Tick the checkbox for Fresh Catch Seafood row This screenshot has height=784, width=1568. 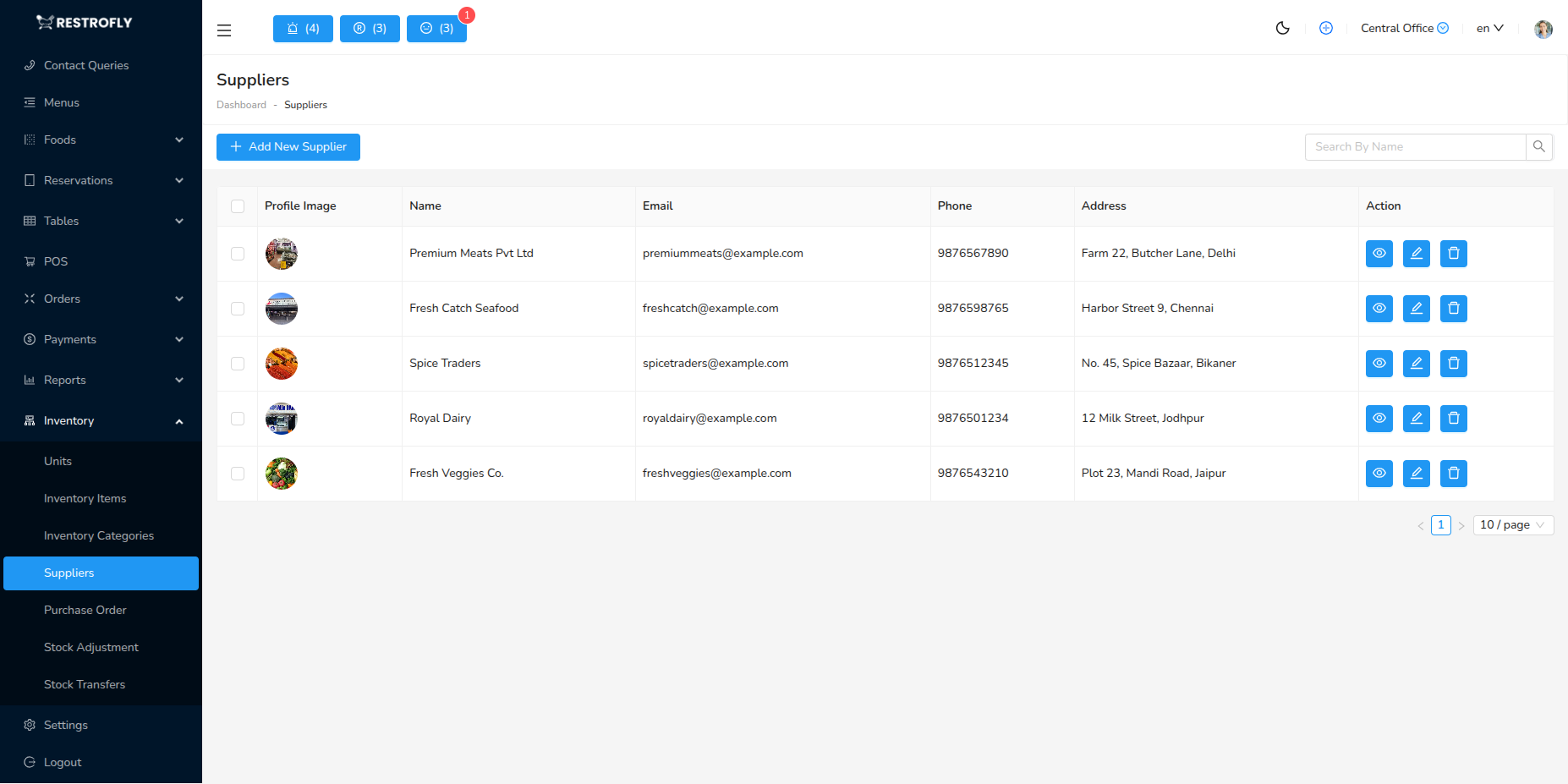pos(238,308)
